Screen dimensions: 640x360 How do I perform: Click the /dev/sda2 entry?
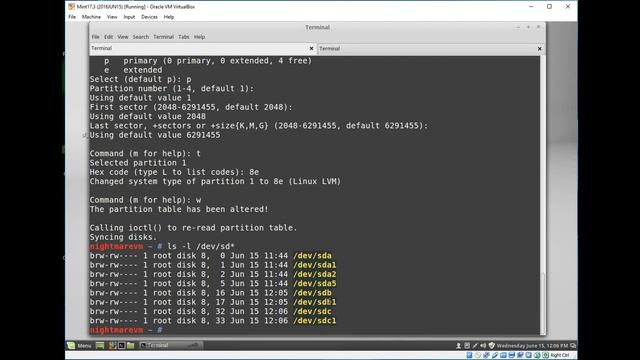point(315,274)
